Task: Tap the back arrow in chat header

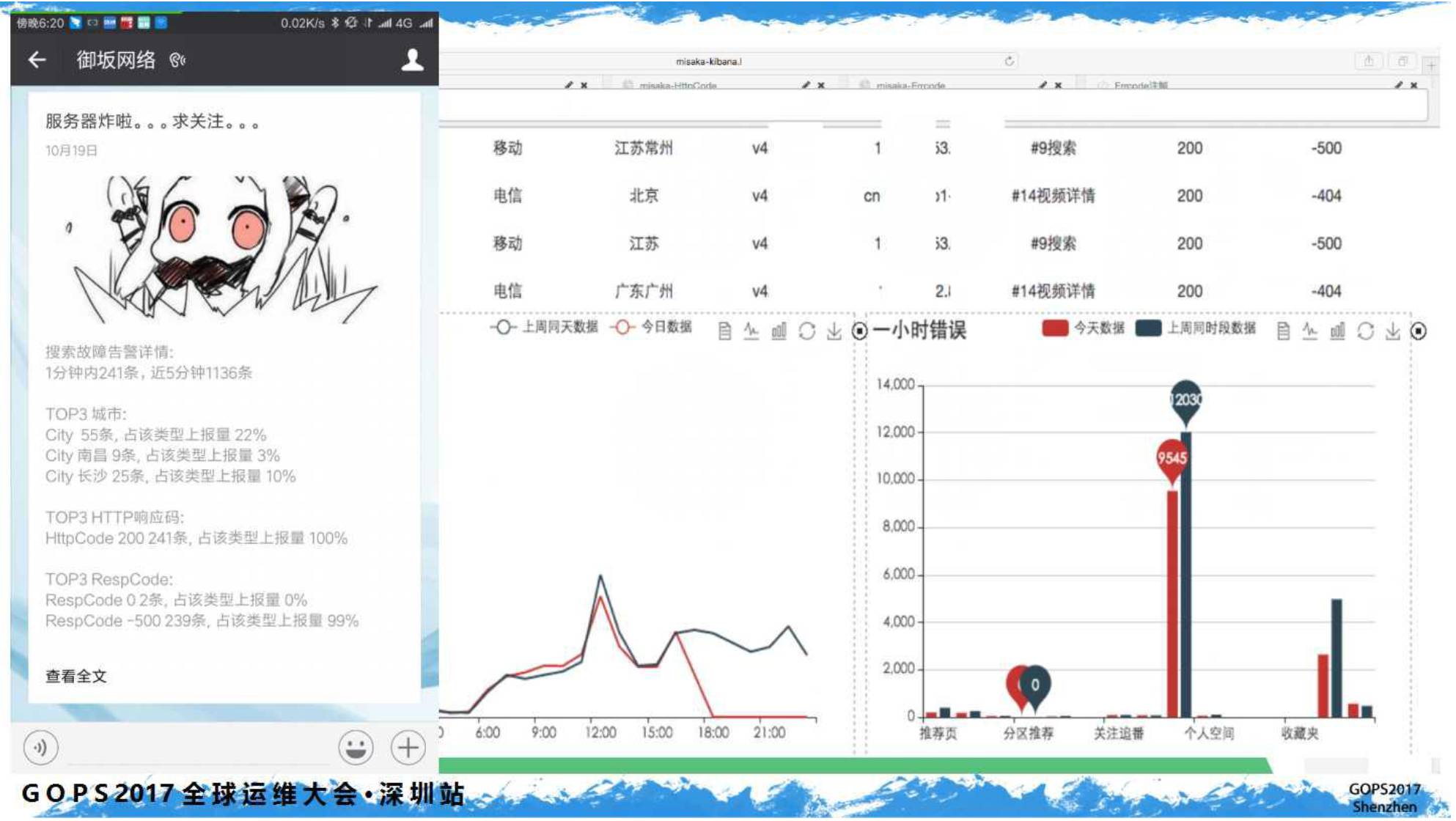Action: coord(37,59)
